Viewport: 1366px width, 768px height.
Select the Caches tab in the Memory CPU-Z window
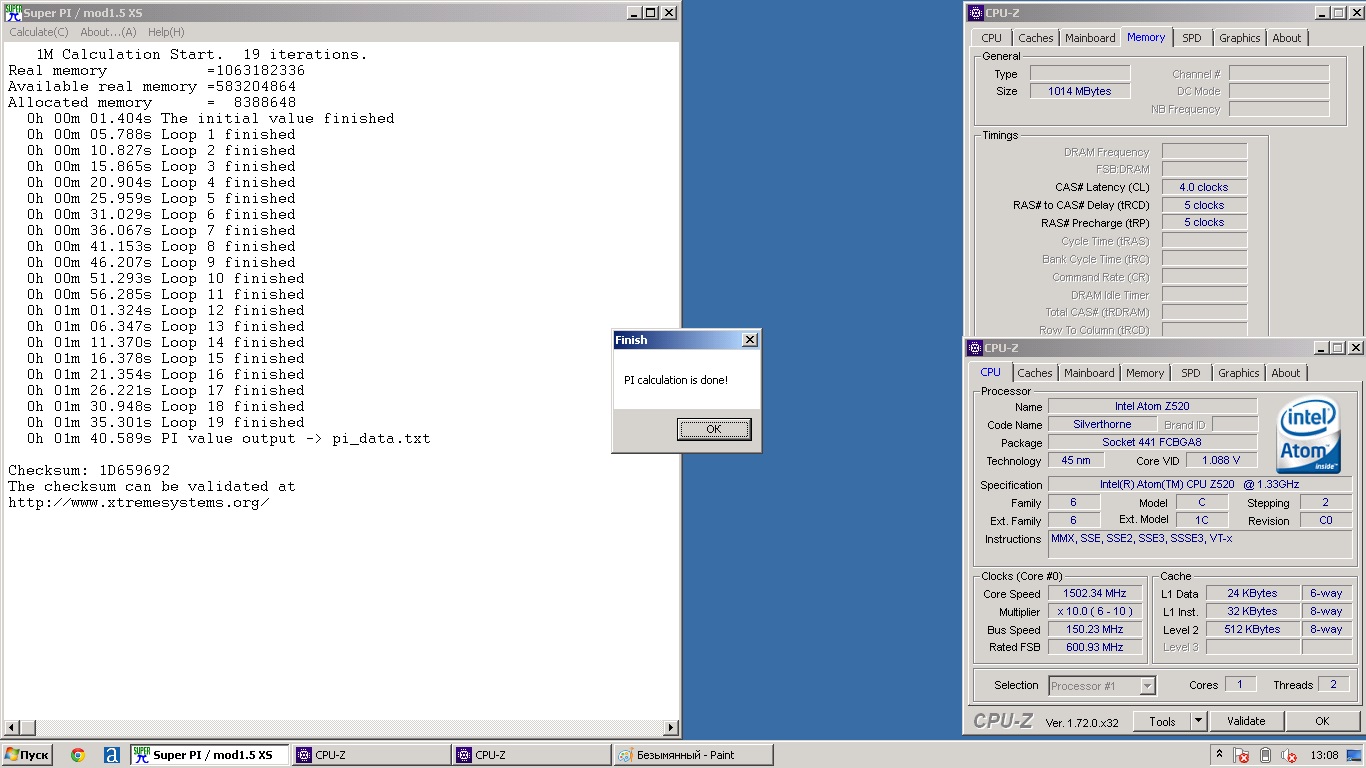tap(1036, 38)
